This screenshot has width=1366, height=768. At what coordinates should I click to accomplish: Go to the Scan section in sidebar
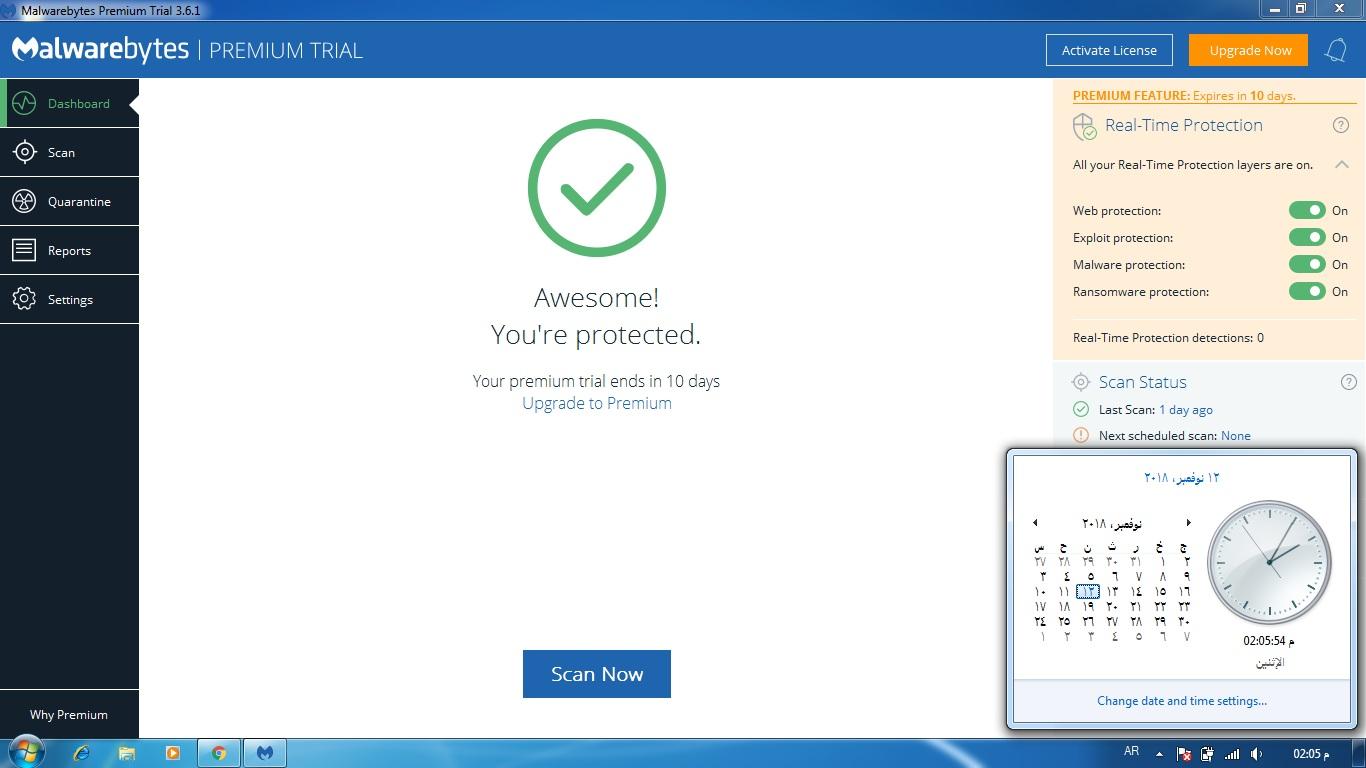tap(69, 152)
